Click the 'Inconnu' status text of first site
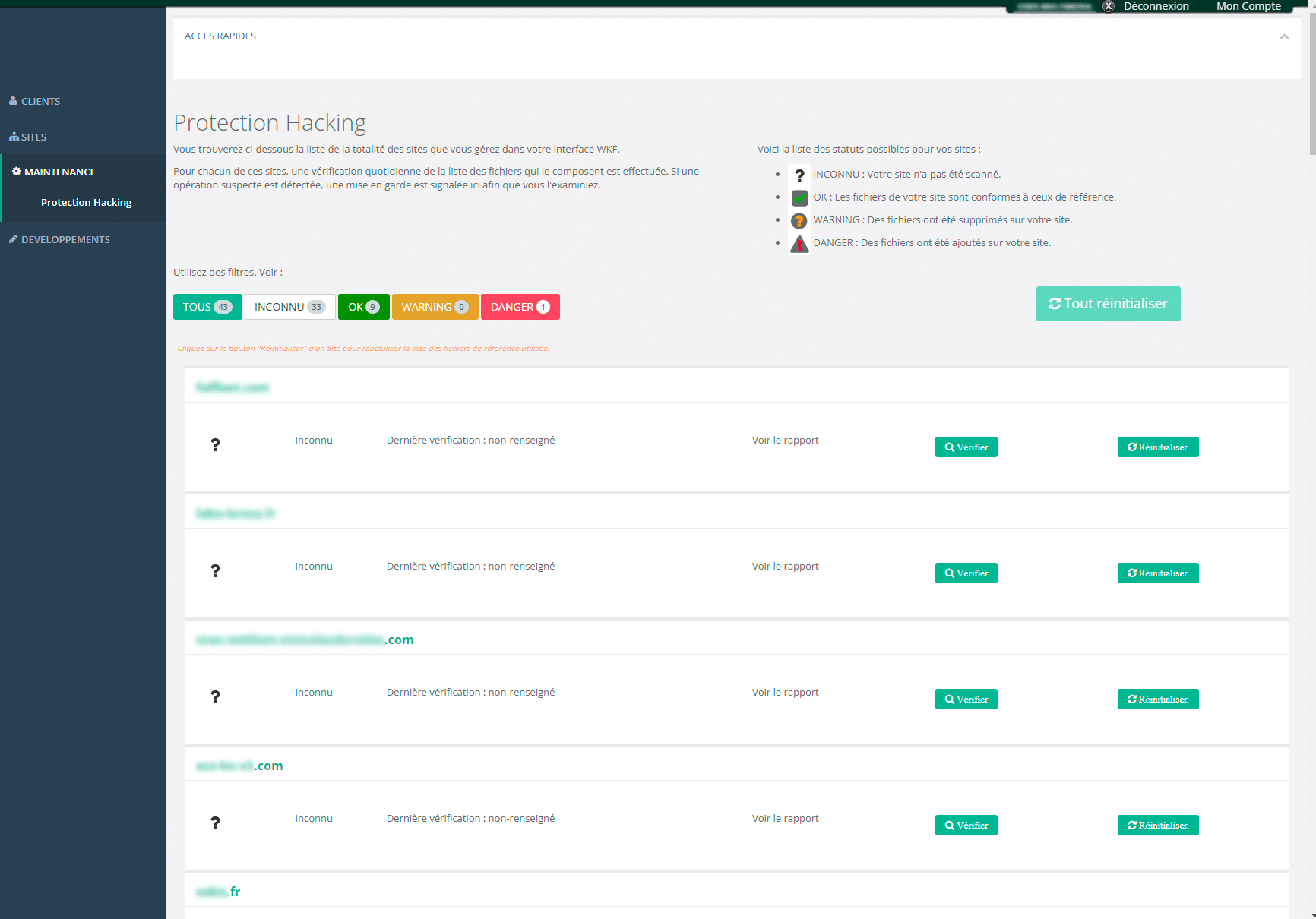This screenshot has height=919, width=1316. point(314,441)
